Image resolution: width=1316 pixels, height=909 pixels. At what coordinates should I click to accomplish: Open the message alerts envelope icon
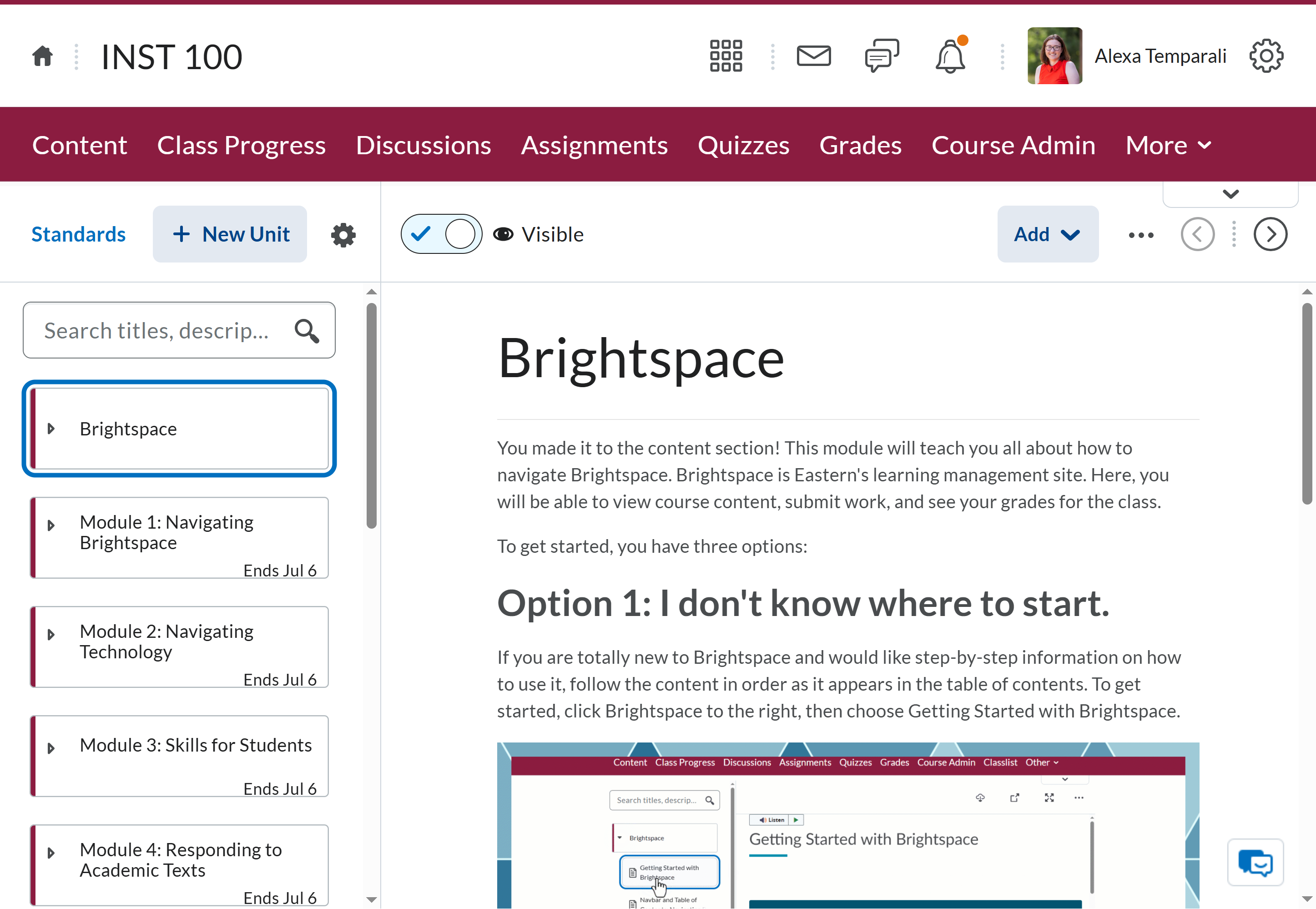click(x=813, y=56)
